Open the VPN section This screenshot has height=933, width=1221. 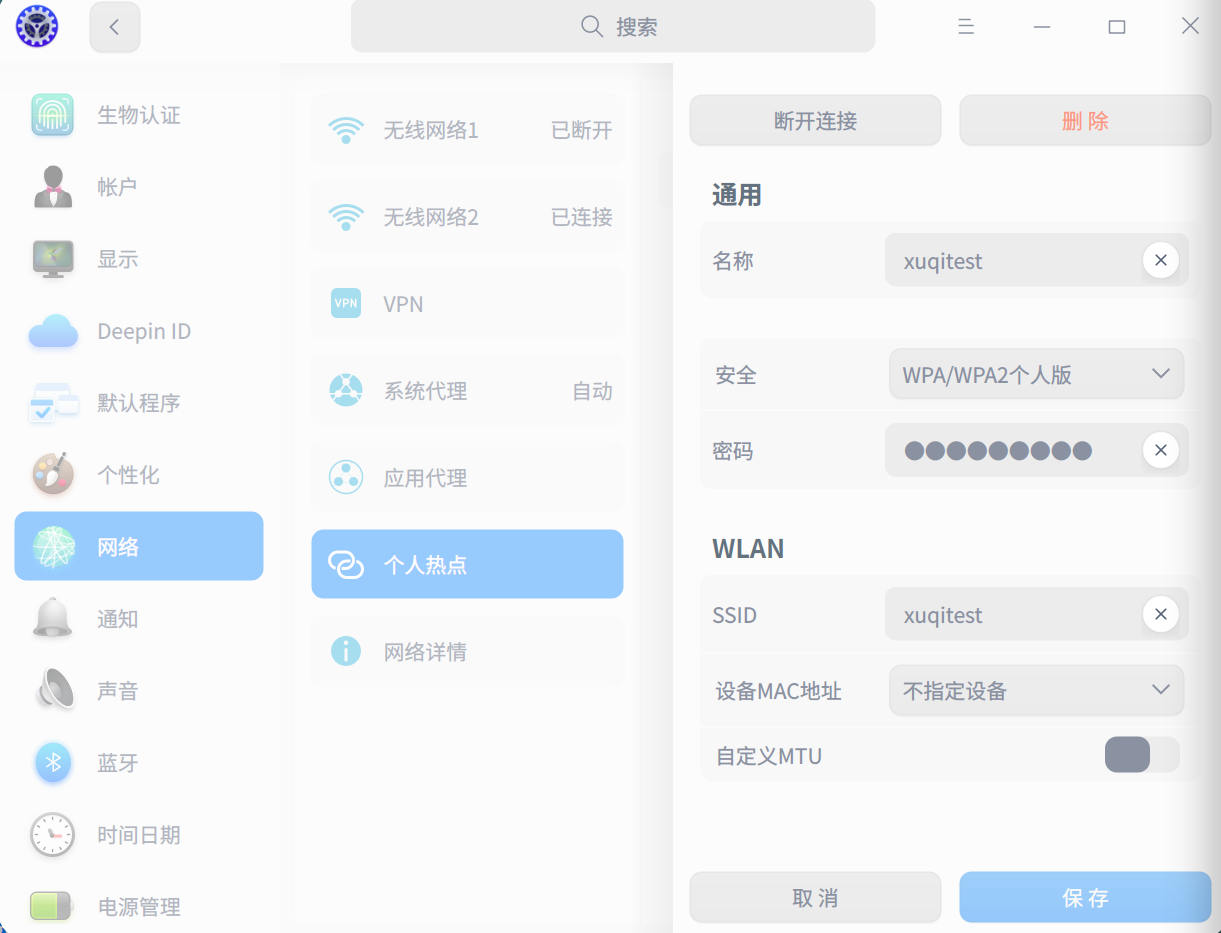pos(467,303)
